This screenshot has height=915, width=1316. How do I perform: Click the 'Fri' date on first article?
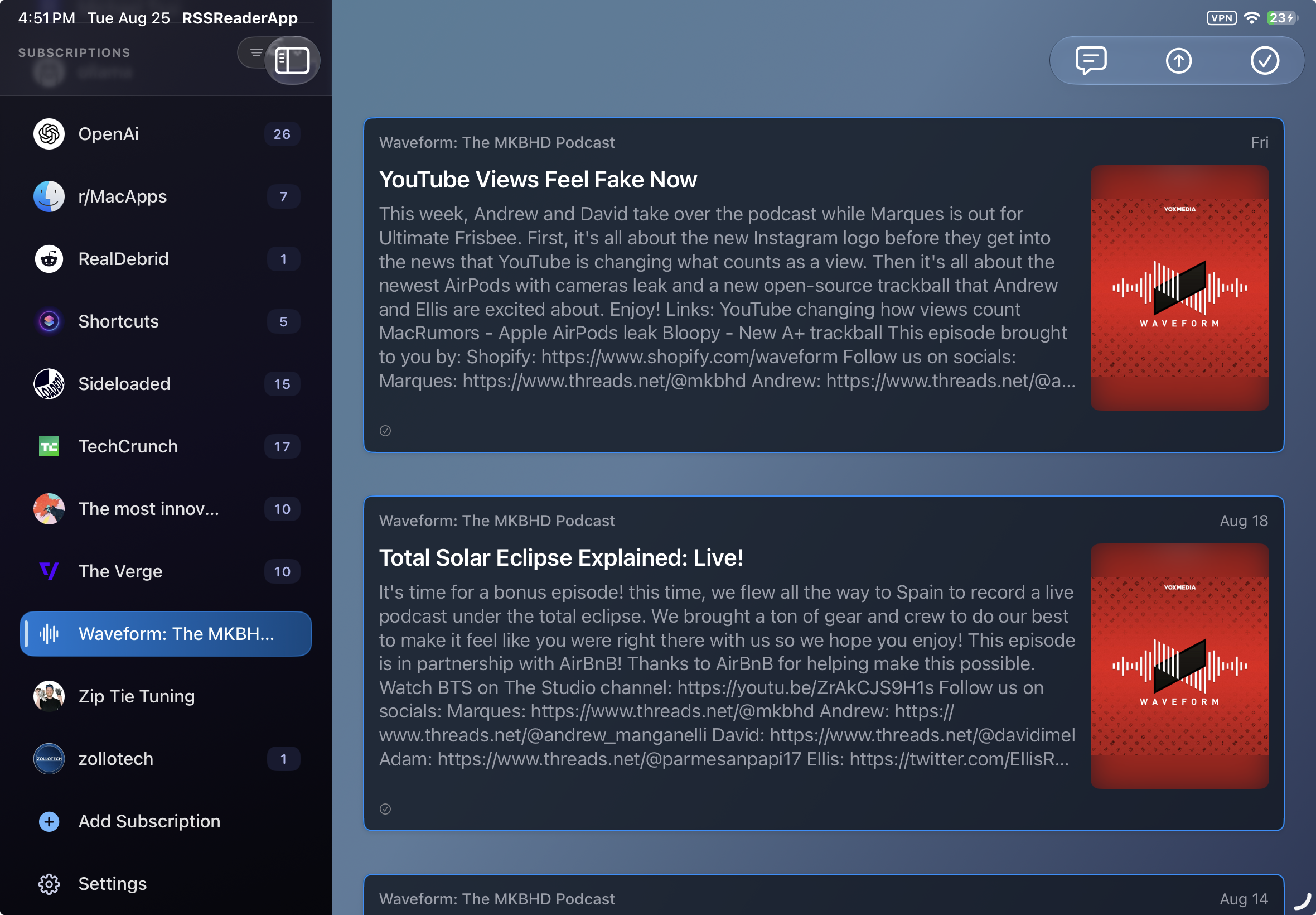[x=1259, y=143]
